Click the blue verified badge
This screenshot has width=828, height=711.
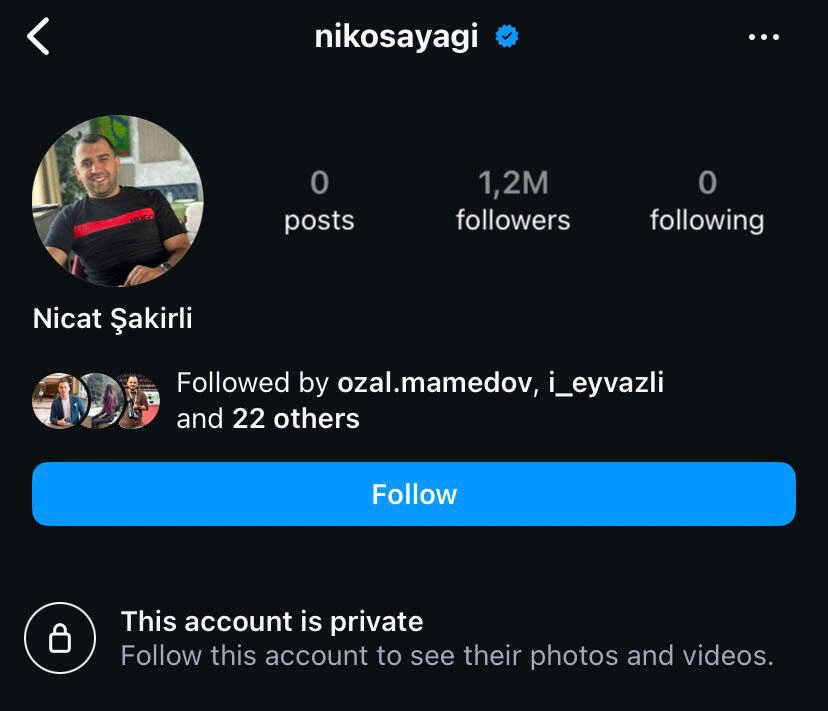click(x=507, y=38)
